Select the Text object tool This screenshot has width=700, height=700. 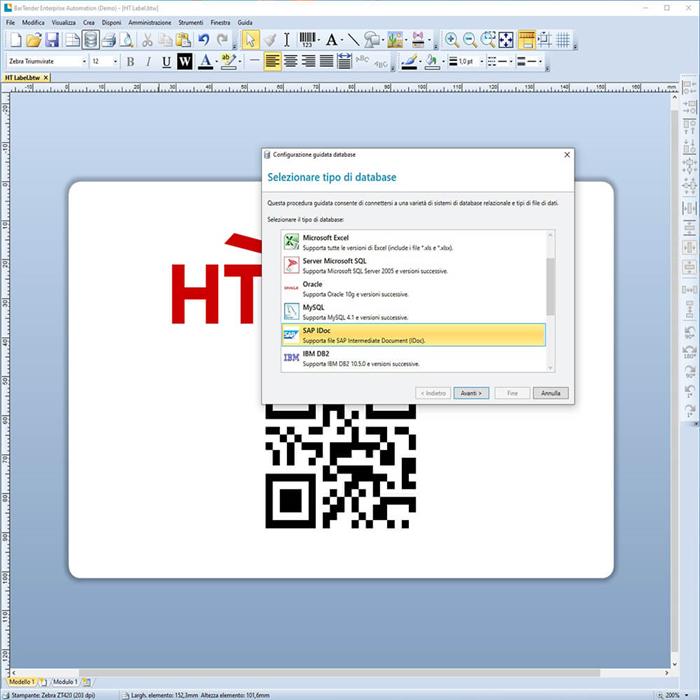(331, 40)
